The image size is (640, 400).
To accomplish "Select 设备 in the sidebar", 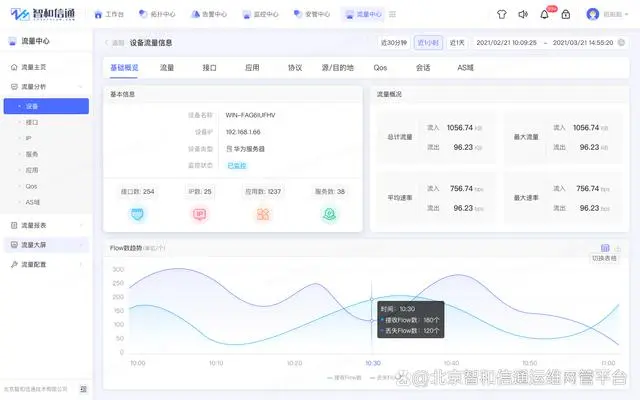I will tap(46, 106).
